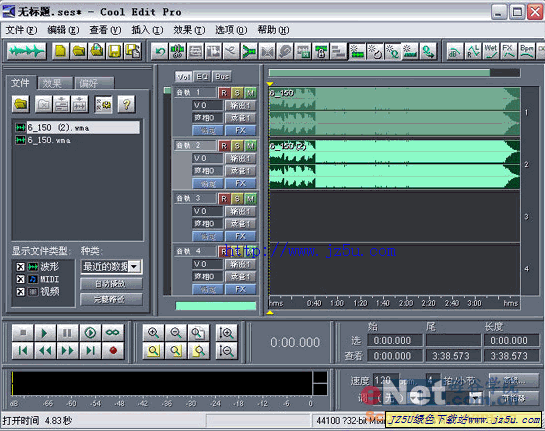Image resolution: width=545 pixels, height=431 pixels.
Task: Toggle the FX envelope toolbar icon
Action: click(x=509, y=52)
